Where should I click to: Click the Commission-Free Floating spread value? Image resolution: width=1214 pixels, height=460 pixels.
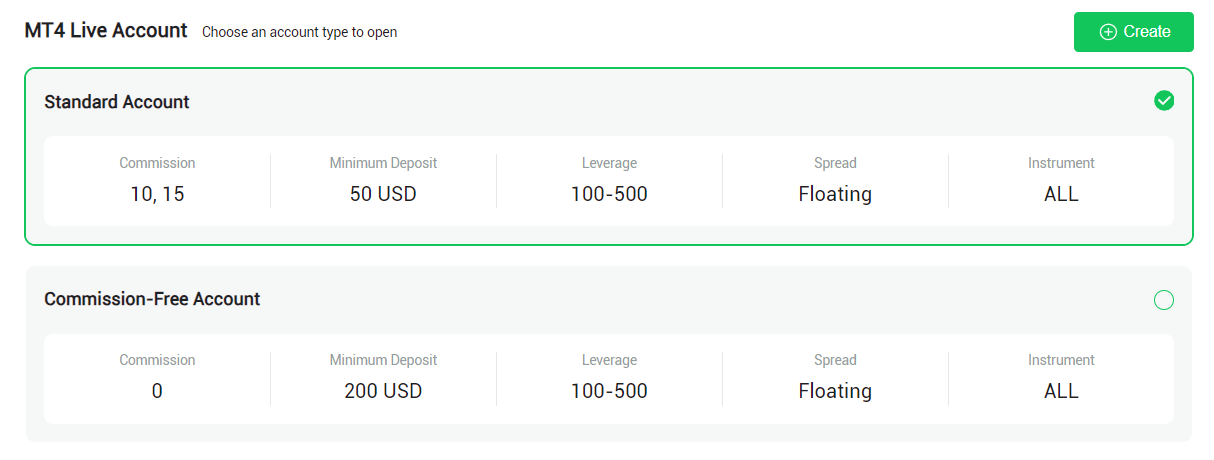pos(835,391)
